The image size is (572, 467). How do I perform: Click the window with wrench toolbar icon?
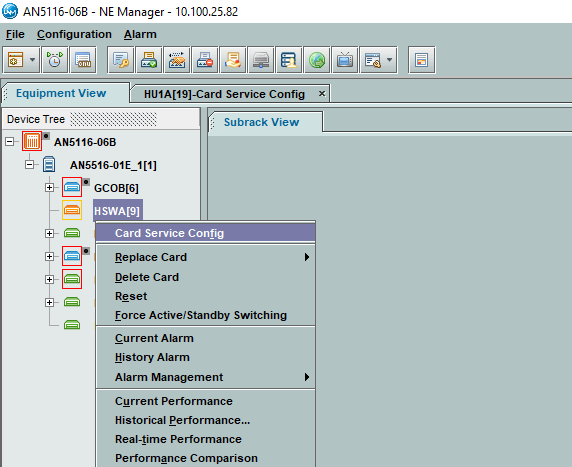tap(373, 60)
